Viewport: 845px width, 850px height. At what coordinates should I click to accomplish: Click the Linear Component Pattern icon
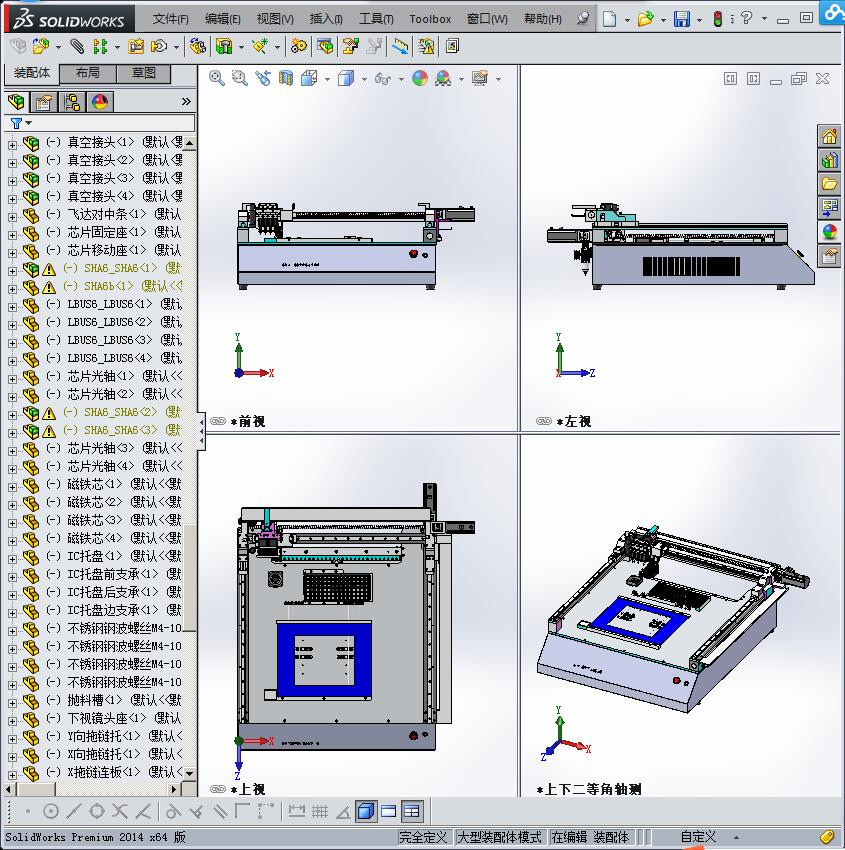100,47
